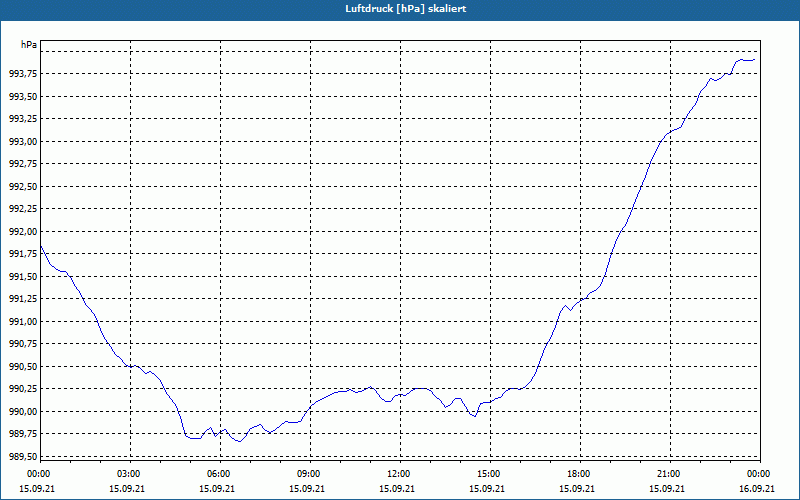Click the 990,50 y-axis label

tap(23, 366)
